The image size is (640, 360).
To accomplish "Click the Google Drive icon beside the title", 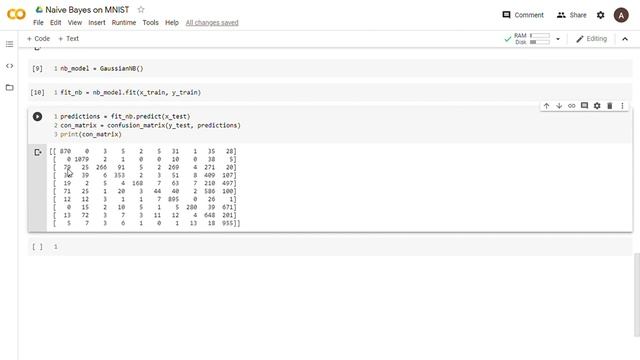I will [x=39, y=9].
